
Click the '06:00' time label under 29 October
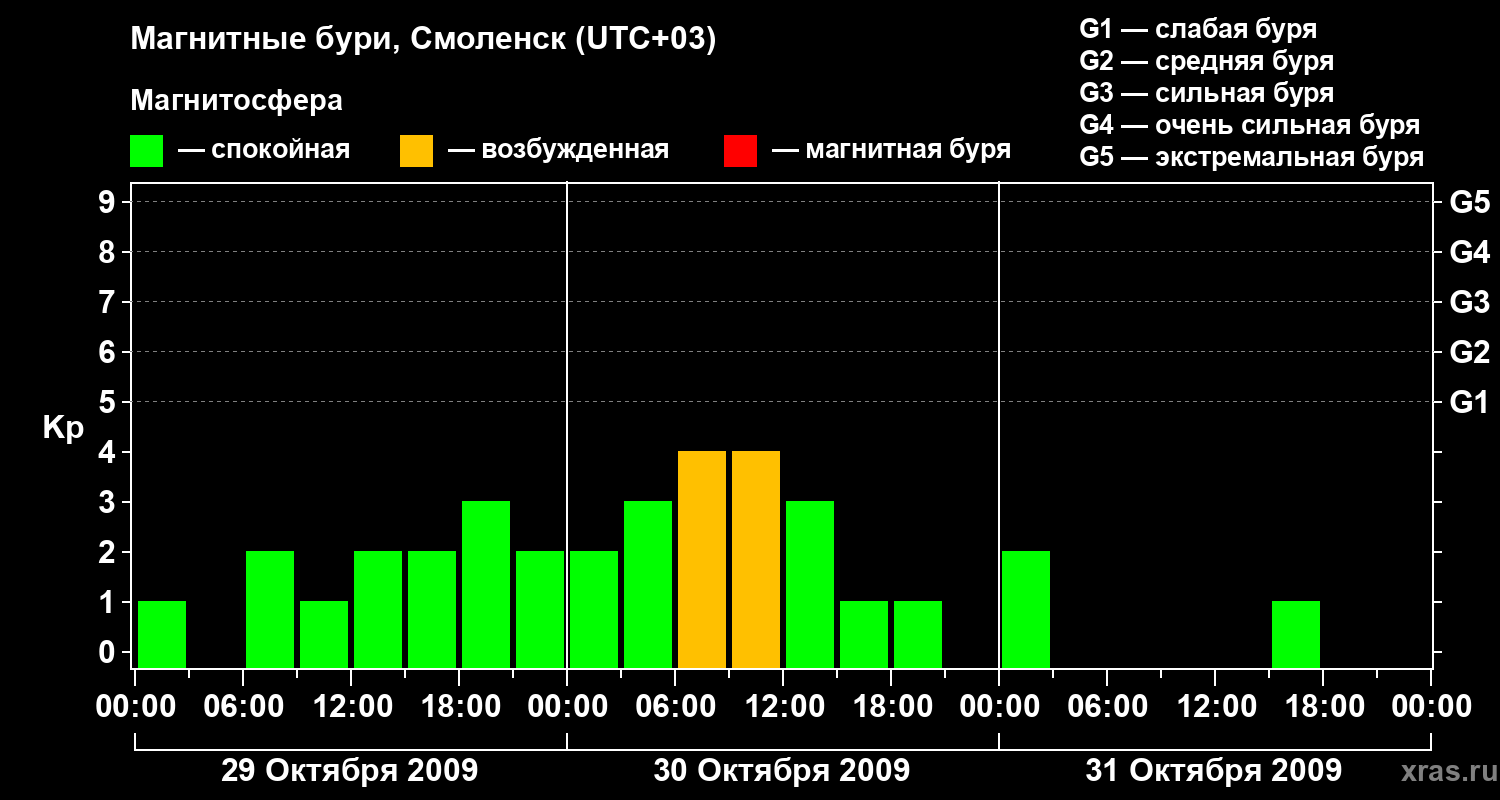(243, 707)
